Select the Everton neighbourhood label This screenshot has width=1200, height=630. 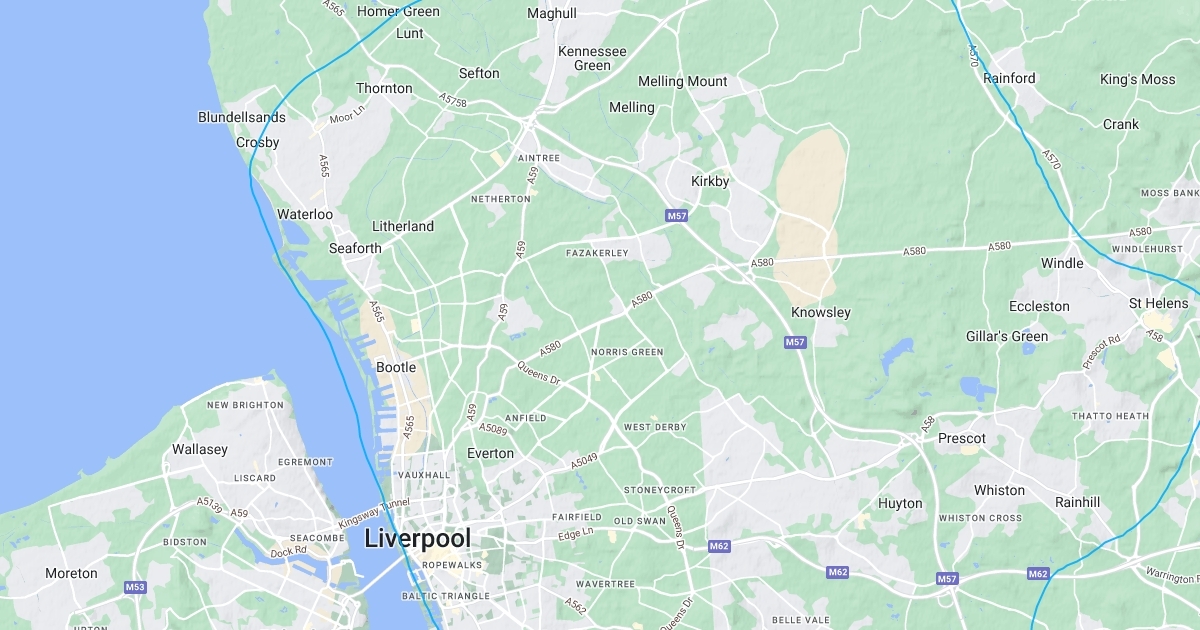pyautogui.click(x=491, y=453)
